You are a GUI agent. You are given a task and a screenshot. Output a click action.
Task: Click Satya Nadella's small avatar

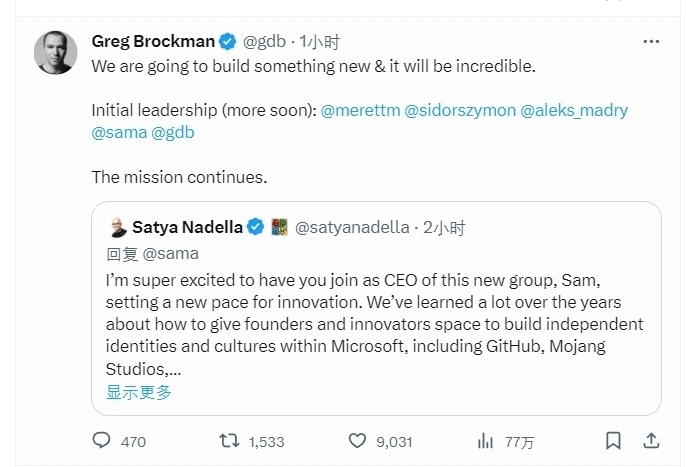[x=117, y=228]
